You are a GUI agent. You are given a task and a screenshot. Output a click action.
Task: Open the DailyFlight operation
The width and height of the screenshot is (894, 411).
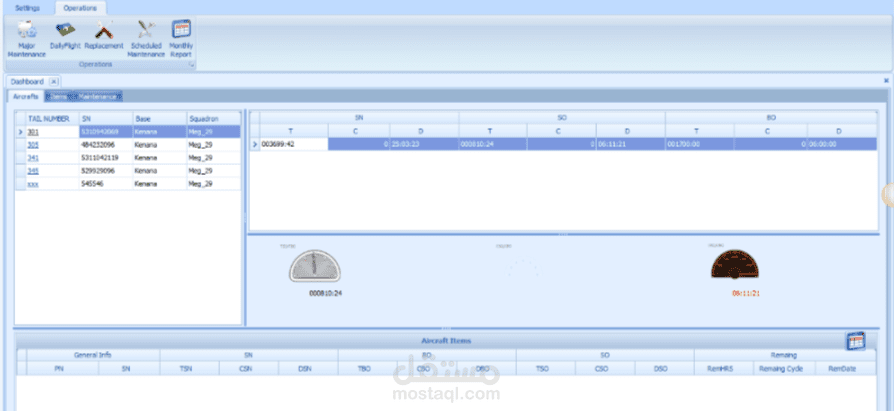(65, 35)
